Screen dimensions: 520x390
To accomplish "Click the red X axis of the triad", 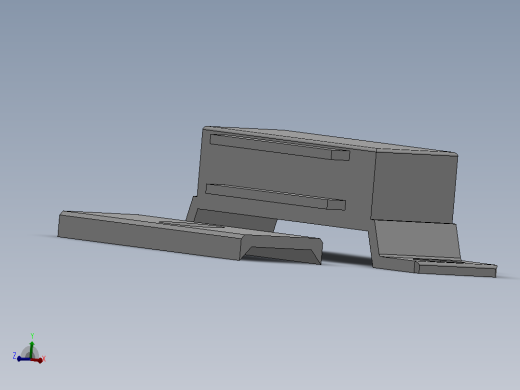I will (37, 360).
